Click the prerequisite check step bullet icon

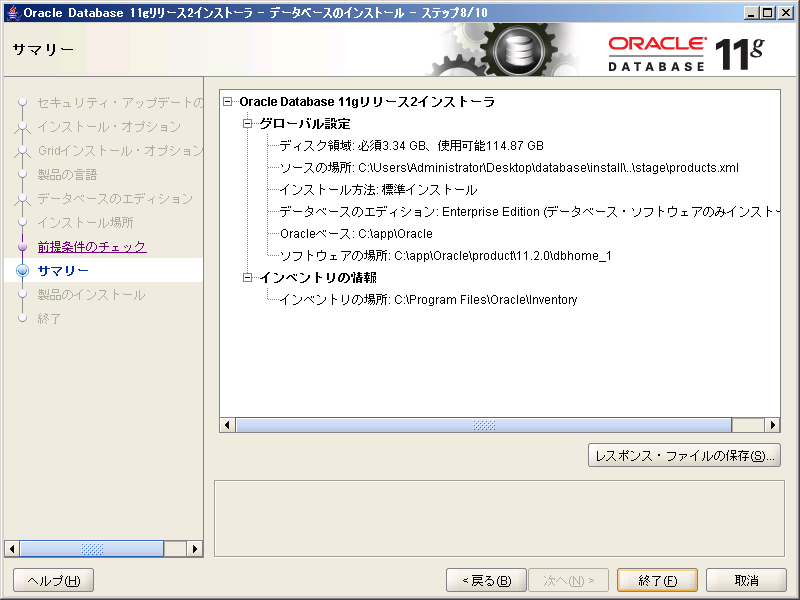pyautogui.click(x=22, y=247)
